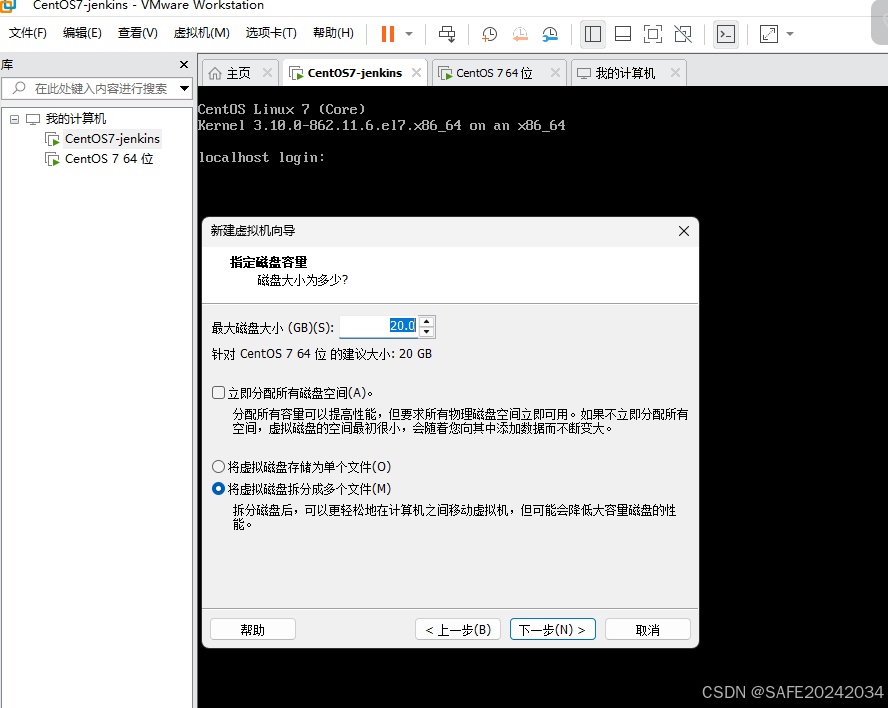Proceed with 下一步(N) button
Screen dimensions: 888x708
point(553,629)
